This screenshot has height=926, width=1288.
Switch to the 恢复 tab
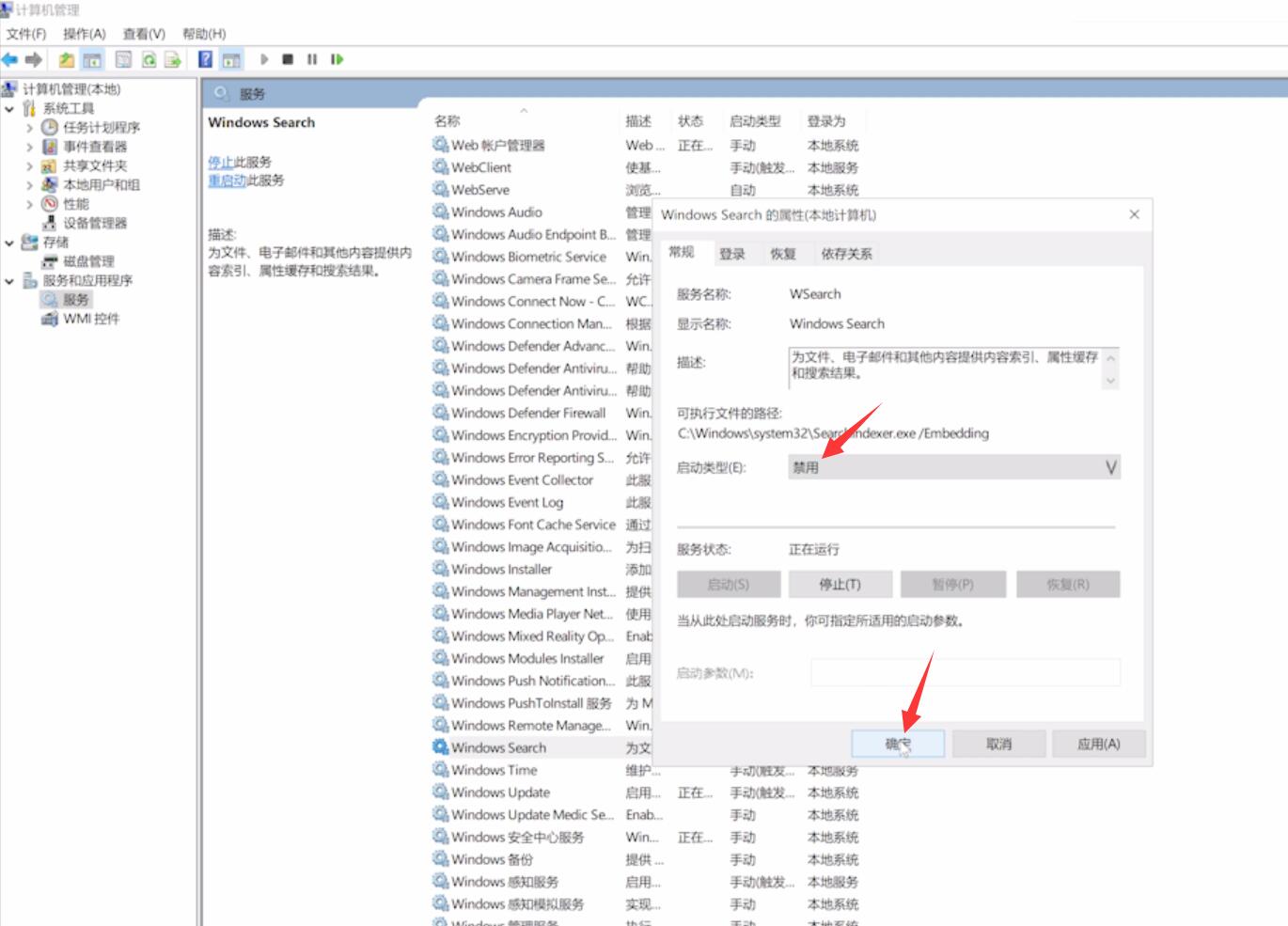point(783,254)
